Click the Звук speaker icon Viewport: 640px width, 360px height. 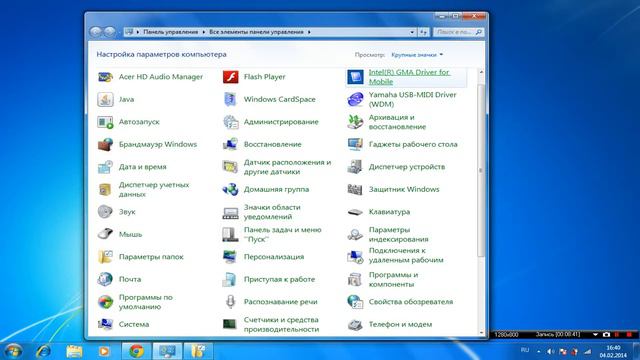pos(105,212)
